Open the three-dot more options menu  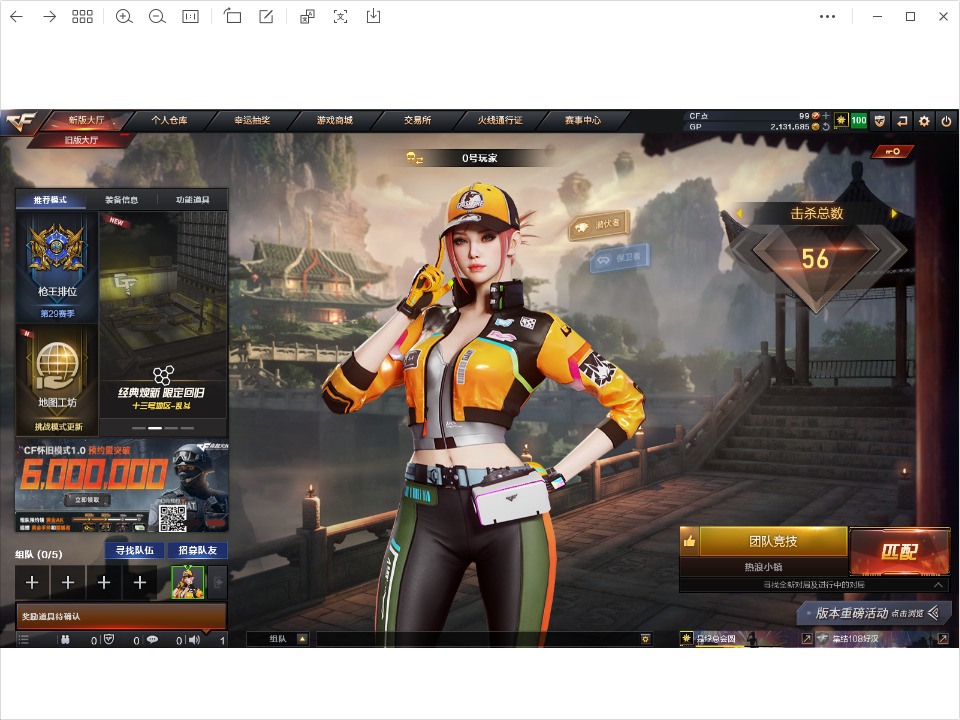point(827,17)
